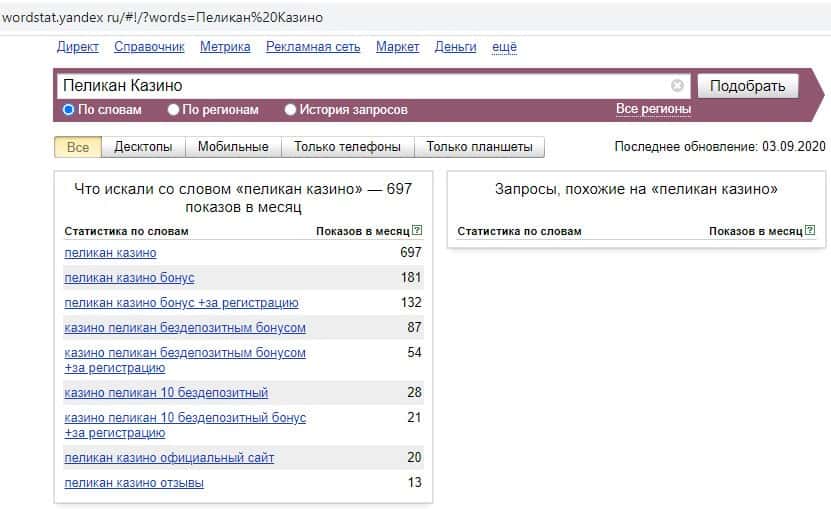Focus the keyword search input field
831x509 pixels.
click(x=360, y=86)
